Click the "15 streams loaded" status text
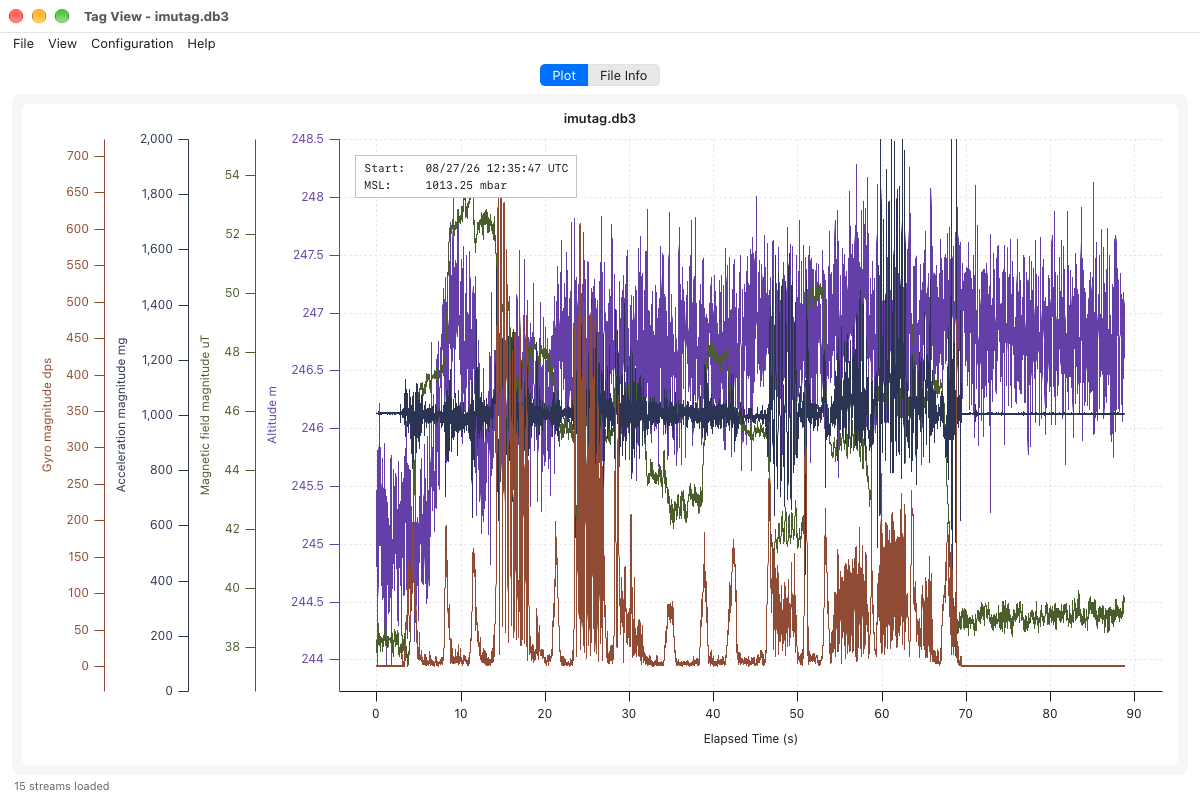The image size is (1200, 800). (62, 786)
